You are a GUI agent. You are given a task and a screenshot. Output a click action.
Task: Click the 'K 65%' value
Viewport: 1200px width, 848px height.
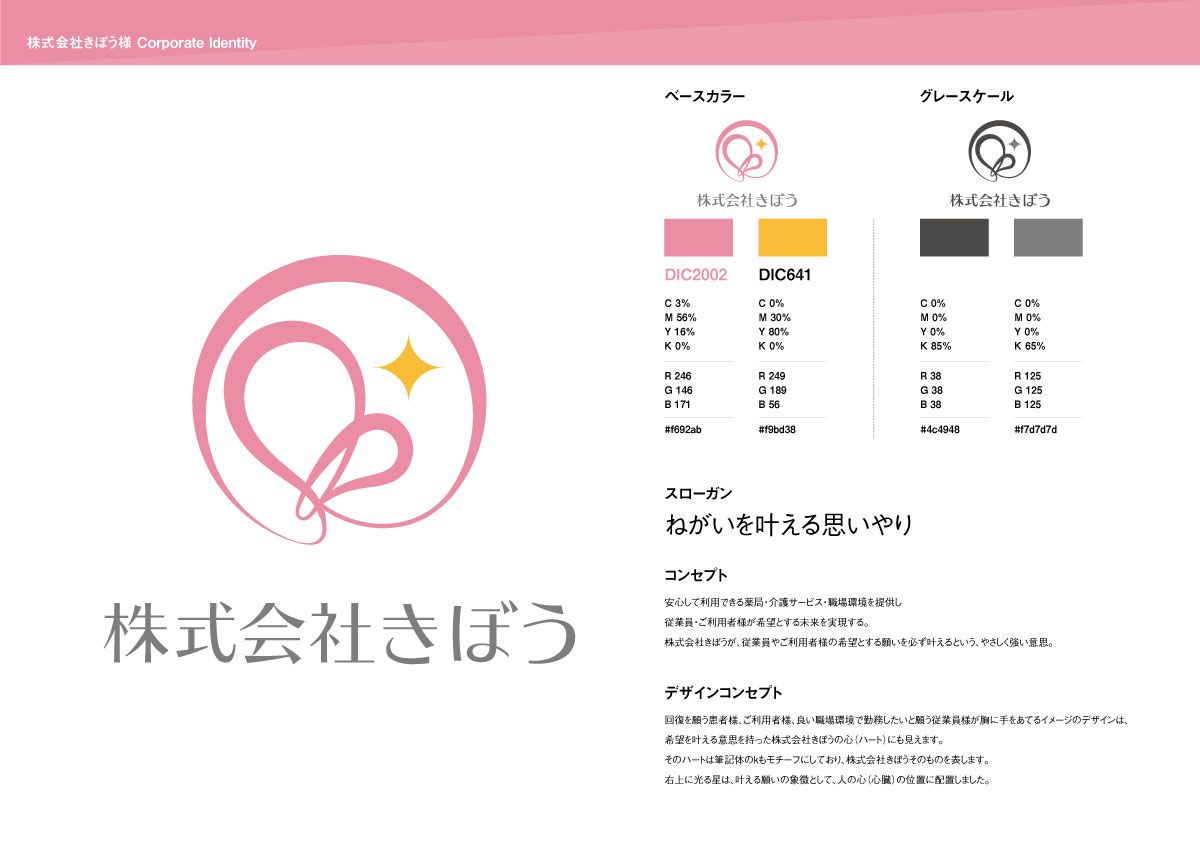pos(1030,346)
